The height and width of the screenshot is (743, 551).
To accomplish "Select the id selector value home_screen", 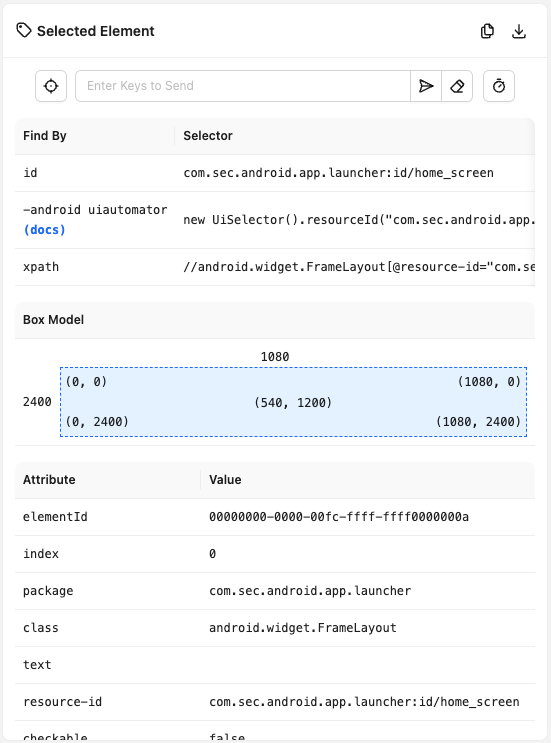I will point(338,173).
